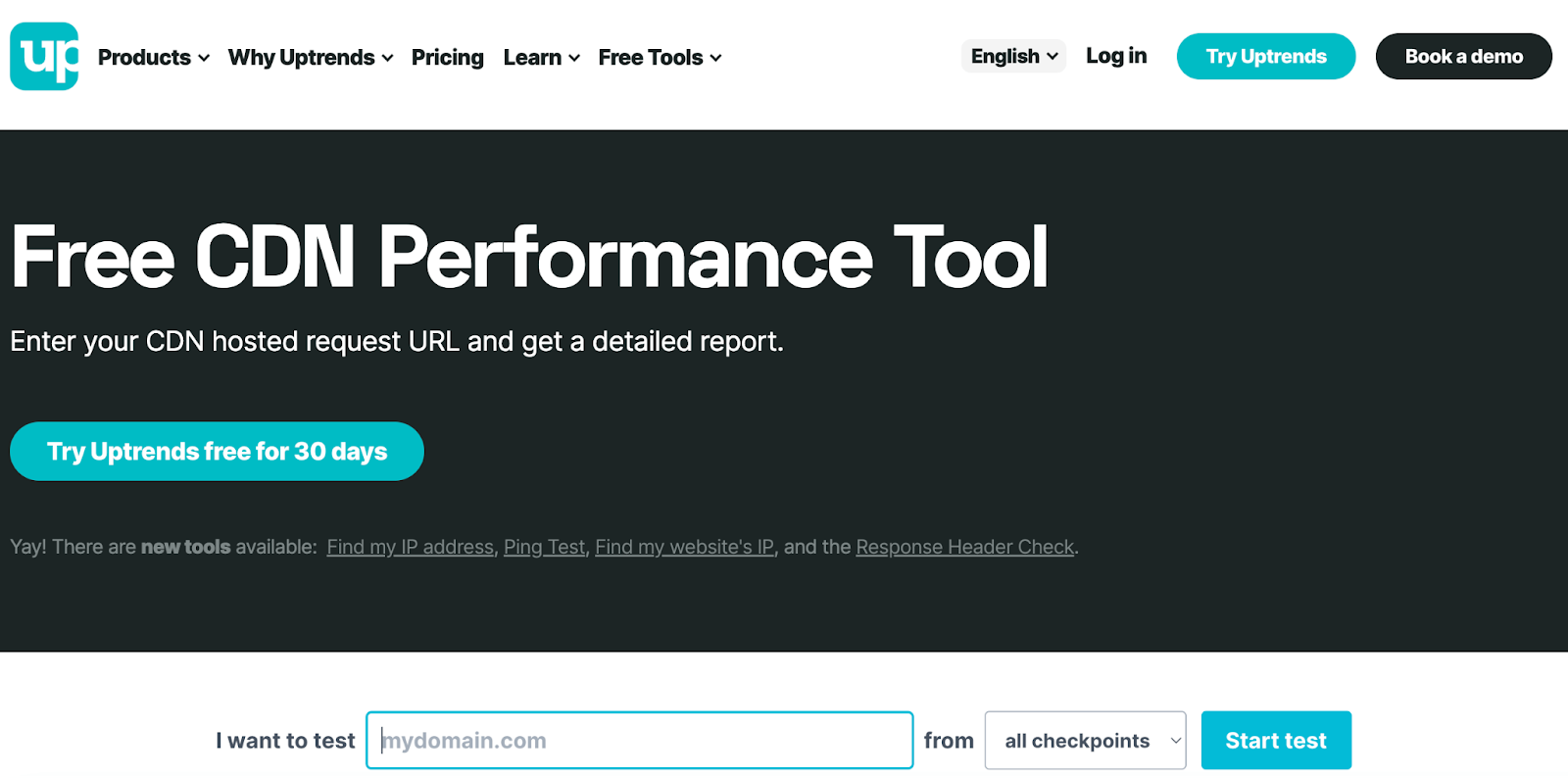1568x778 pixels.
Task: Click the Log in link
Action: (1116, 56)
